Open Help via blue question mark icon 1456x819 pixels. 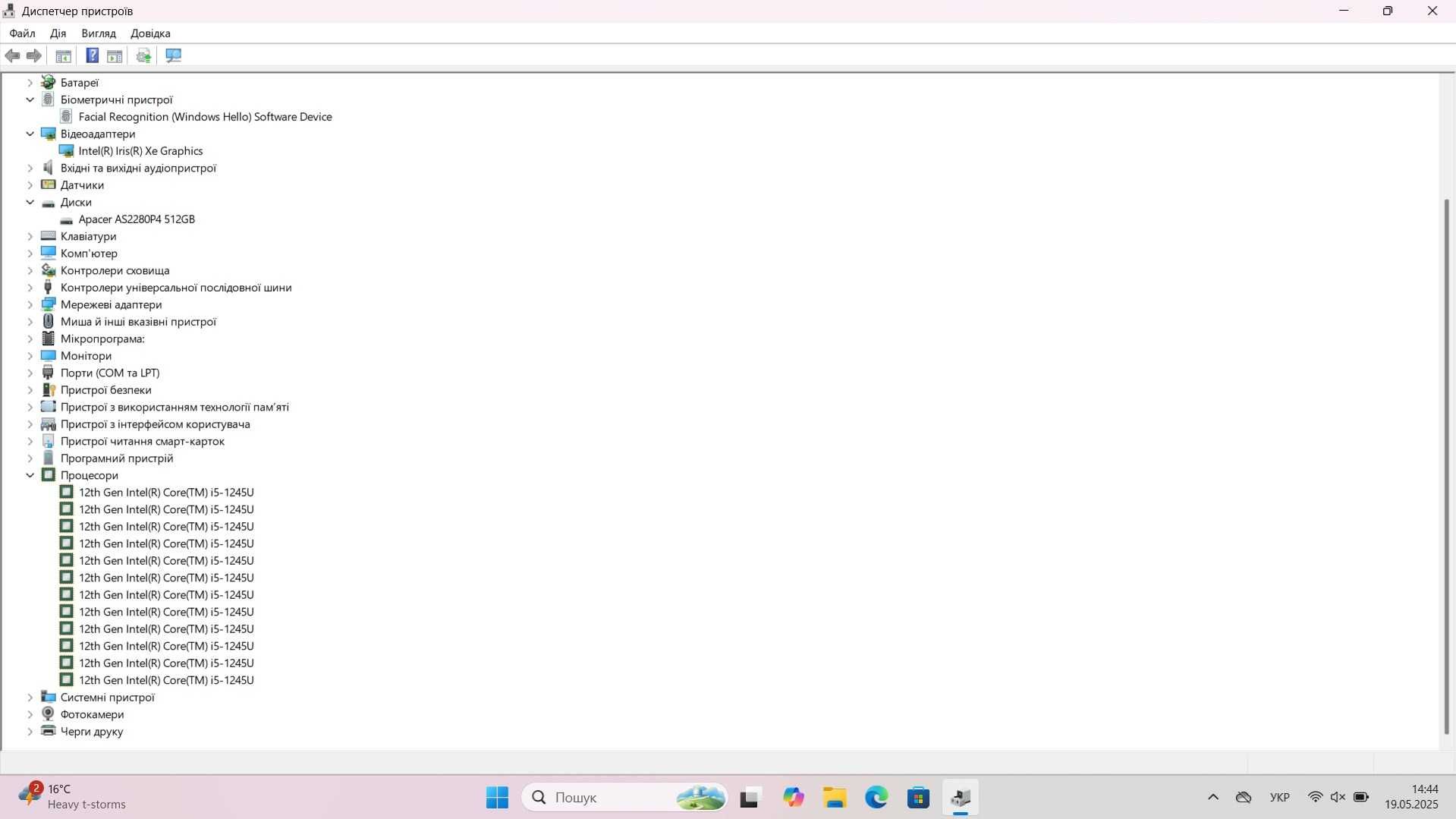coord(92,55)
